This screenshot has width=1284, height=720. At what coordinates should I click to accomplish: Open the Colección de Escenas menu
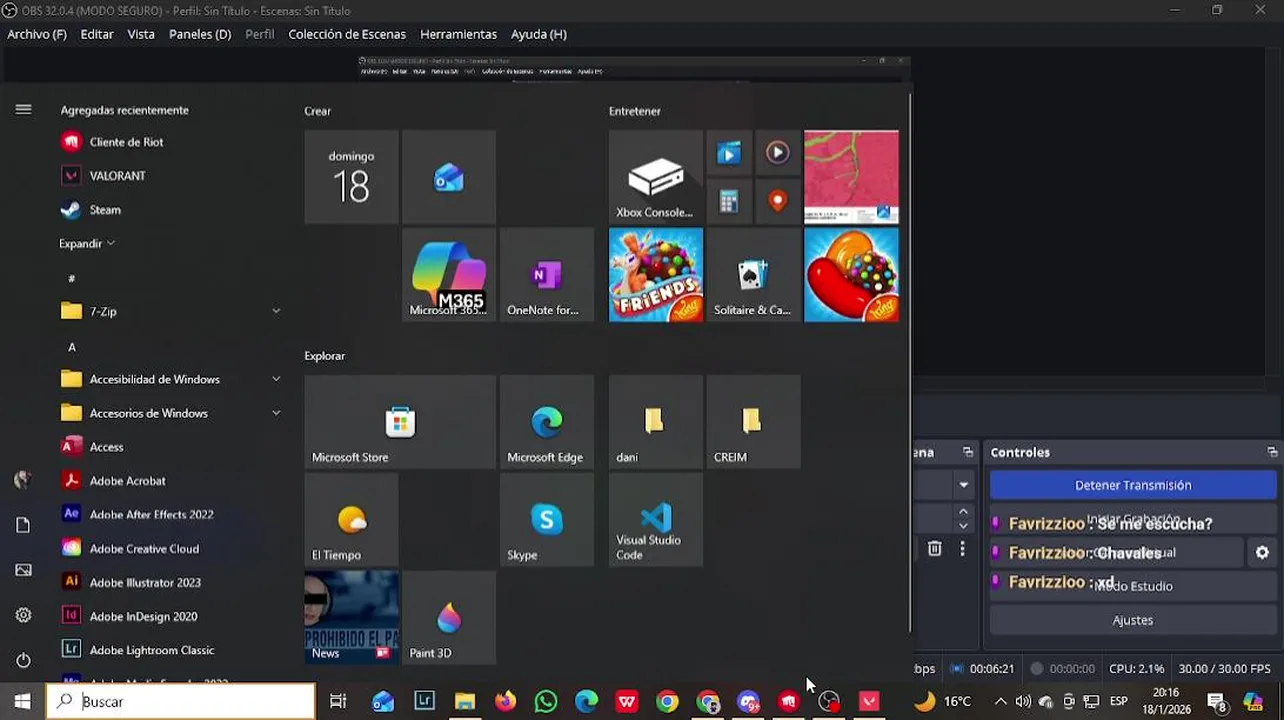(347, 34)
